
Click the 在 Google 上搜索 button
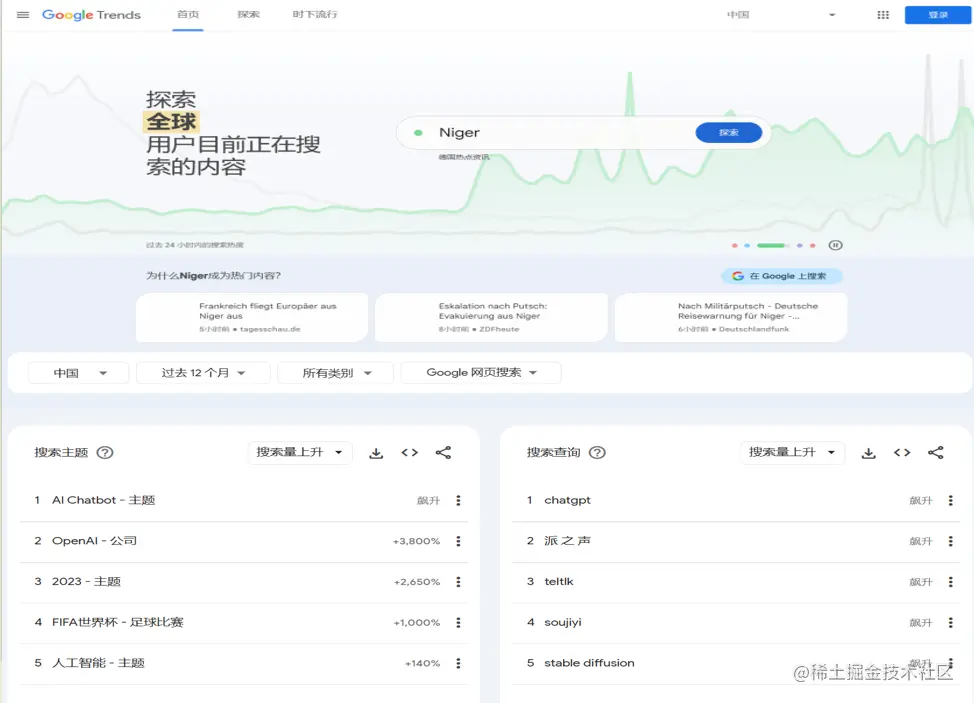(781, 276)
